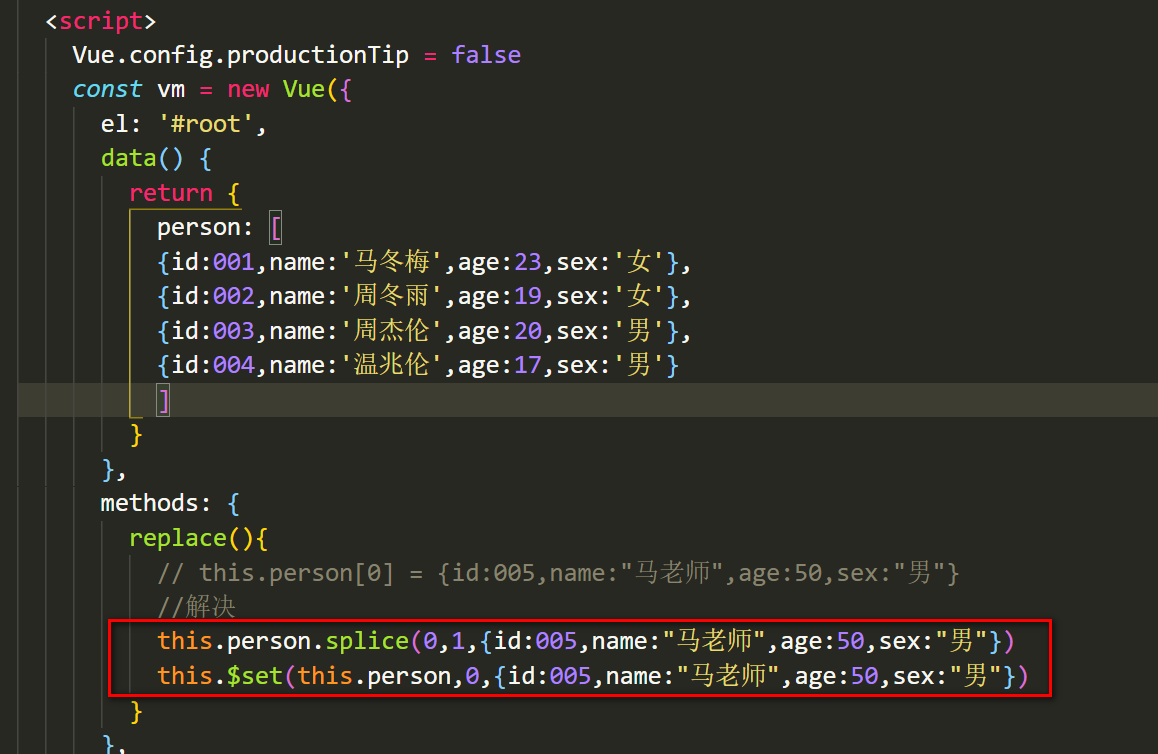Click the opening script tag

(x=100, y=21)
